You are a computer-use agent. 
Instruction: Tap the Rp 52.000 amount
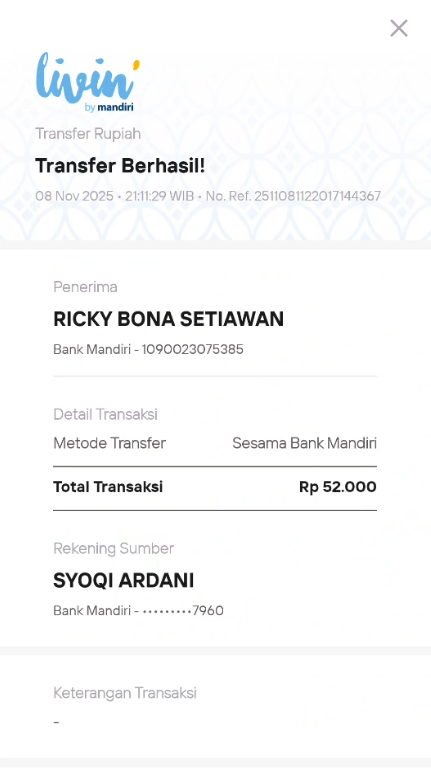point(338,487)
